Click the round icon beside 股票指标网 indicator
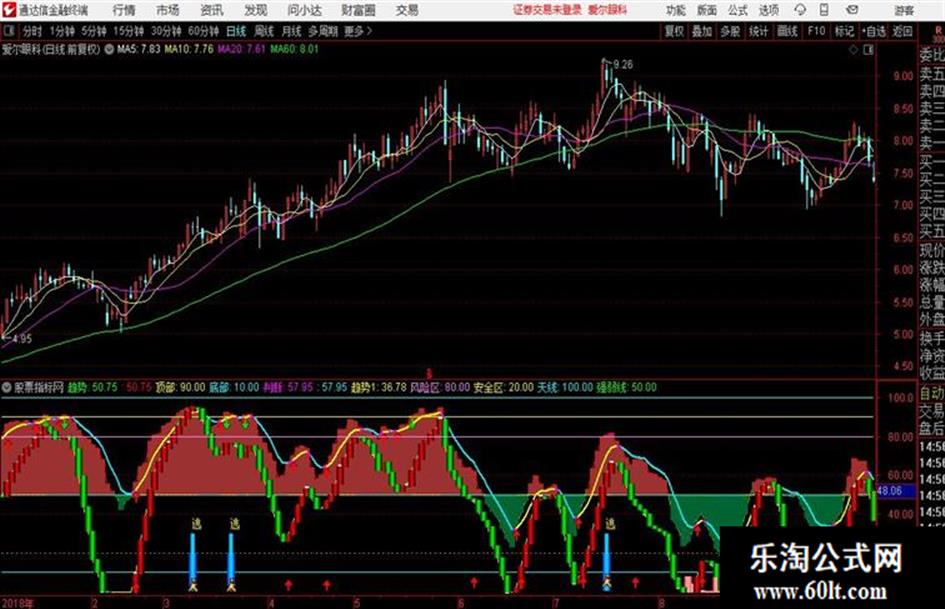Screen dimensions: 945x609 point(7,388)
